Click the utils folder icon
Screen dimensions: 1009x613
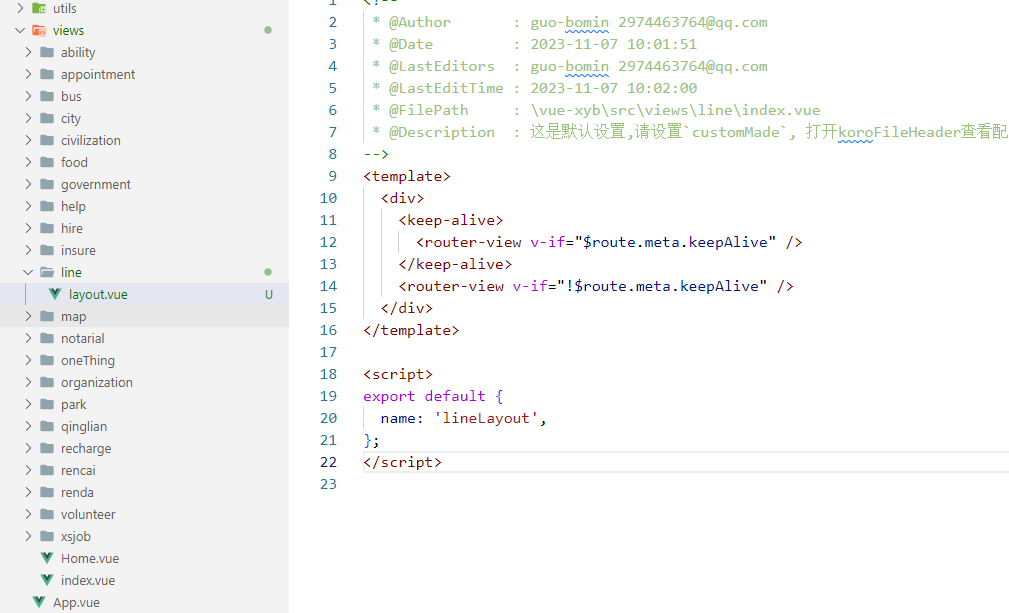39,8
